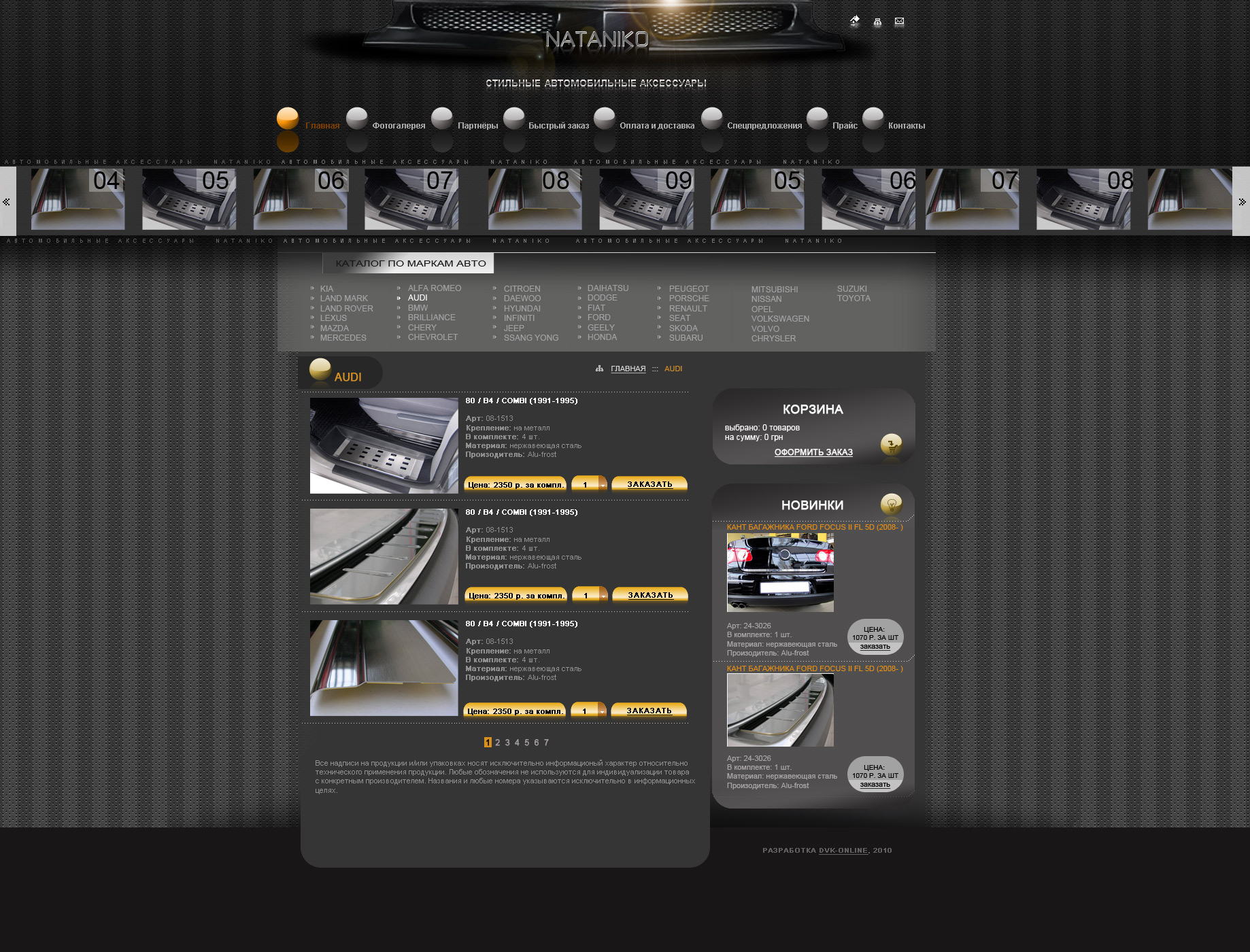Click the envelope mail icon in header
1250x952 pixels.
(x=899, y=22)
